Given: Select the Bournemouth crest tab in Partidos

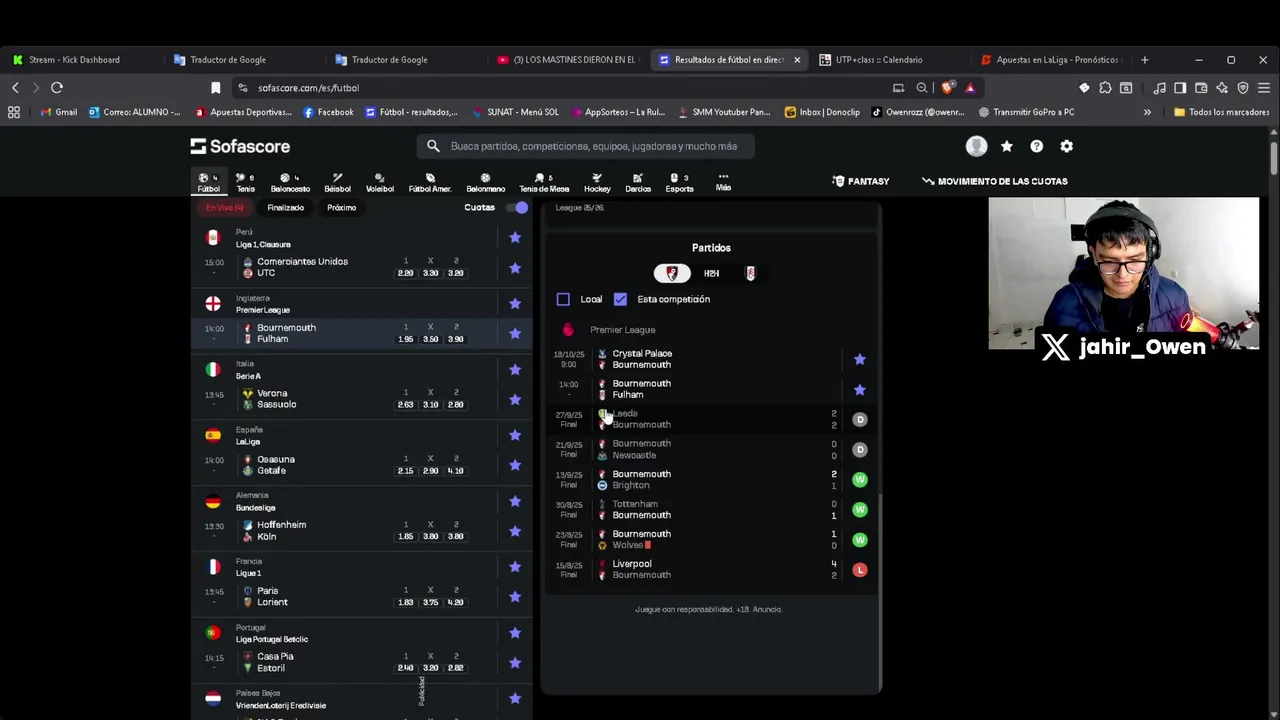Looking at the screenshot, I should [672, 273].
